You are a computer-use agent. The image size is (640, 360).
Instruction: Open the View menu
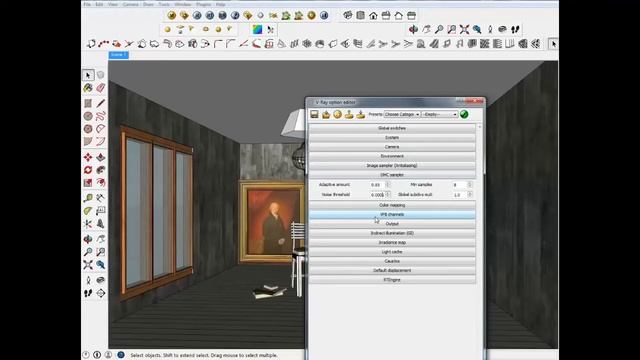[x=113, y=4]
